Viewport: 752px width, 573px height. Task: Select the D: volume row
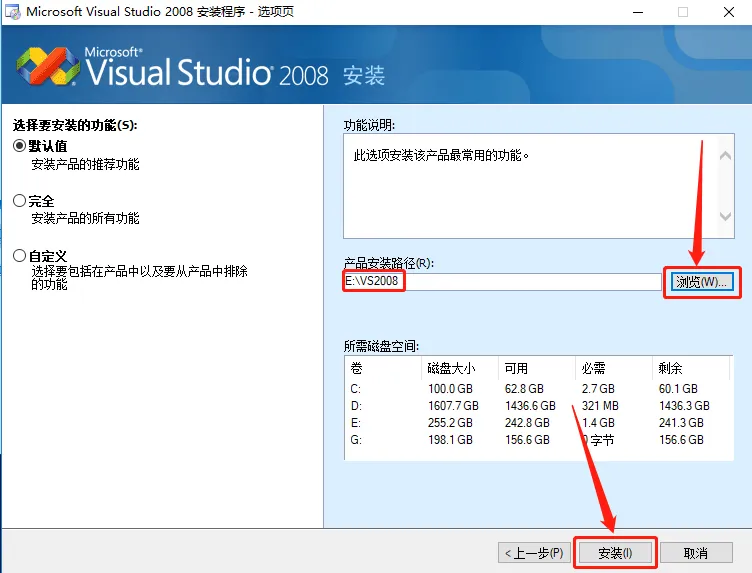coord(539,406)
